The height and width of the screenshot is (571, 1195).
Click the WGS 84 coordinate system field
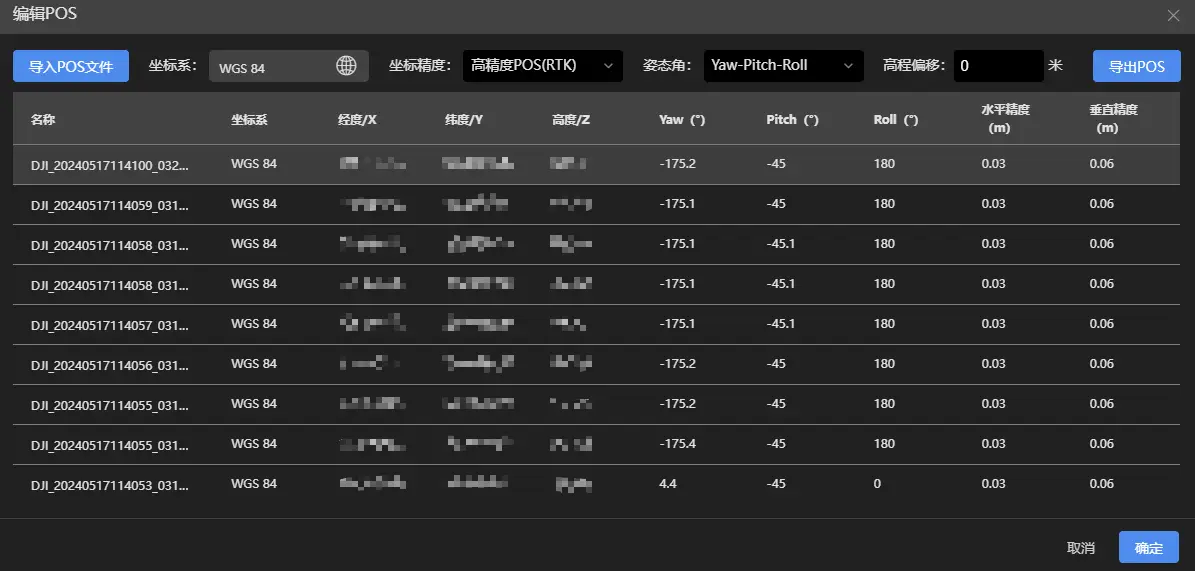(270, 67)
